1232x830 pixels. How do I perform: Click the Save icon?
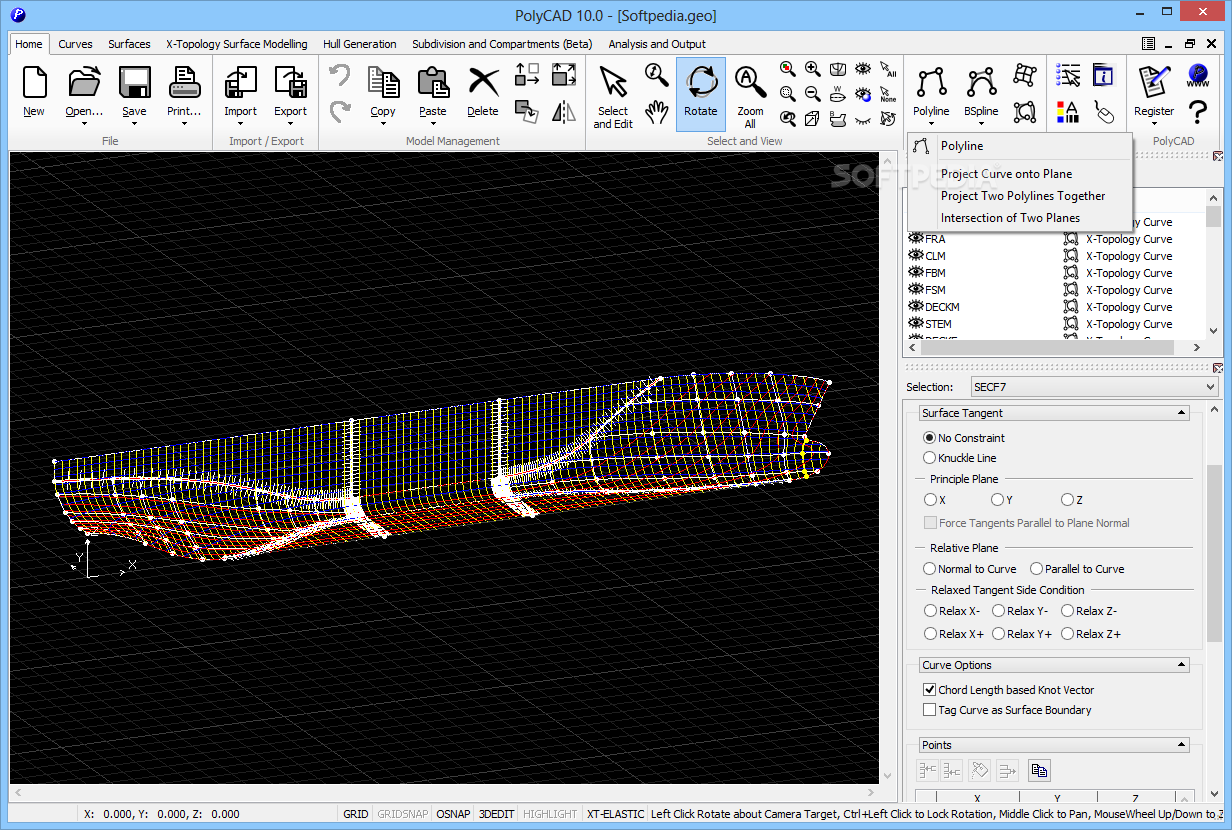pyautogui.click(x=134, y=82)
